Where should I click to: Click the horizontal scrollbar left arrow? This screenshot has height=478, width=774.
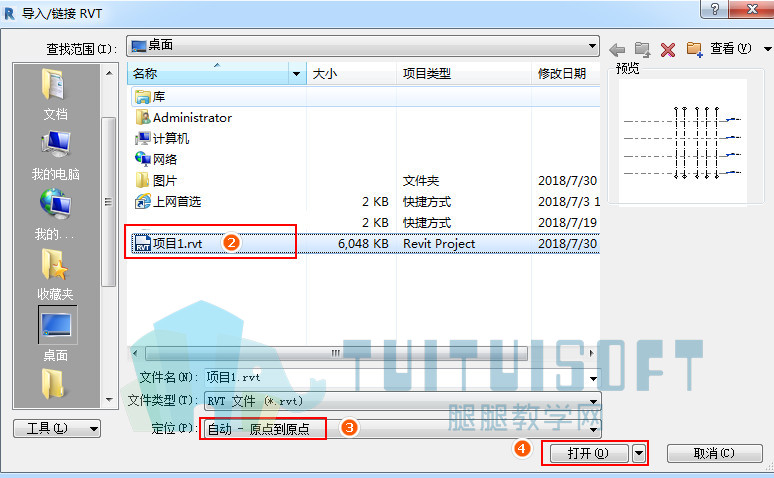point(136,353)
